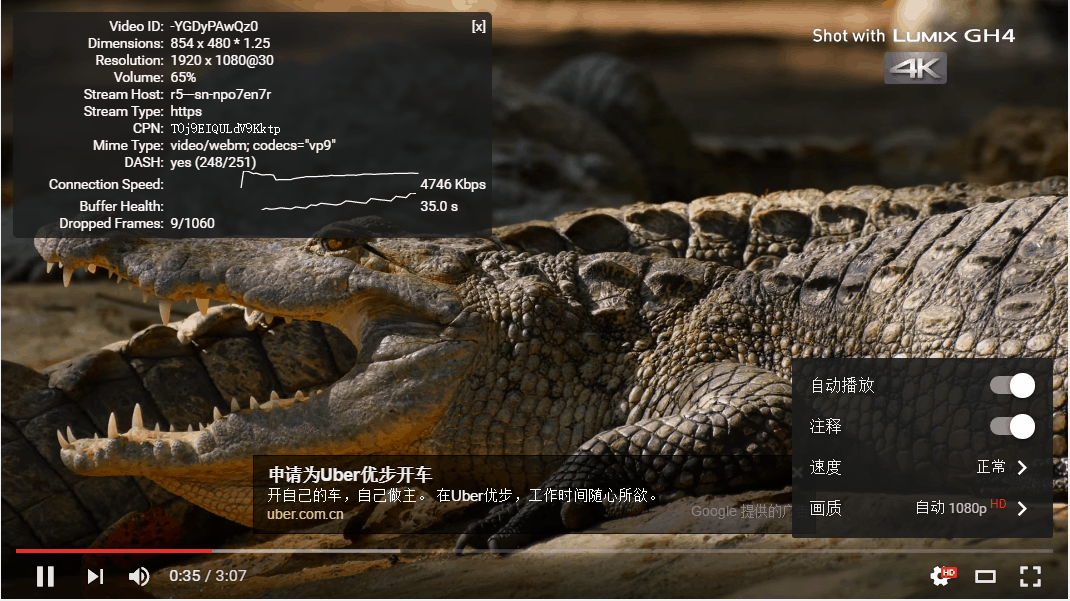This screenshot has height=601, width=1070.
Task: Click the Shot with LUMIX GH4 text
Action: (913, 35)
